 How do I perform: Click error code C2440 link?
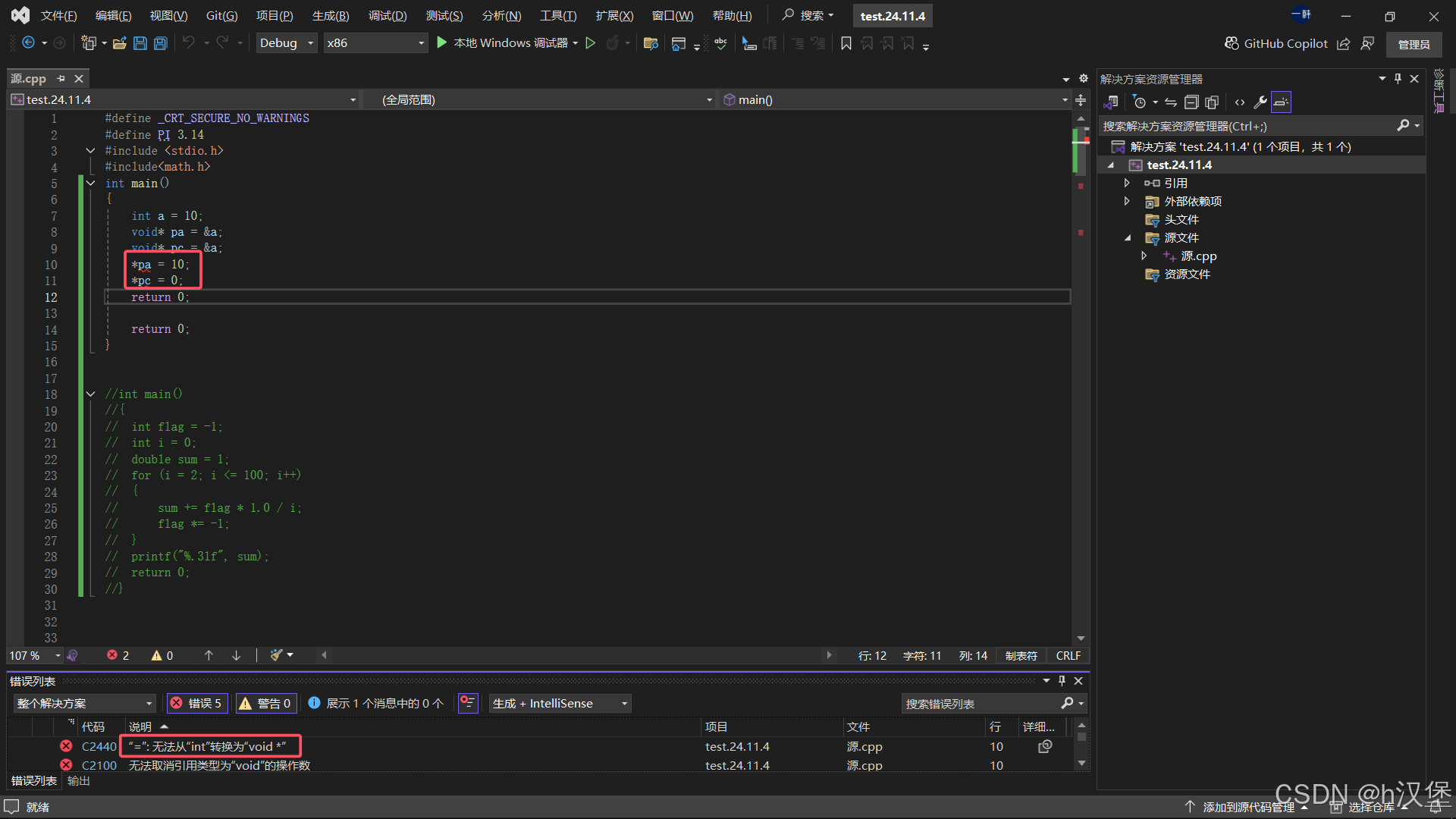(x=99, y=746)
